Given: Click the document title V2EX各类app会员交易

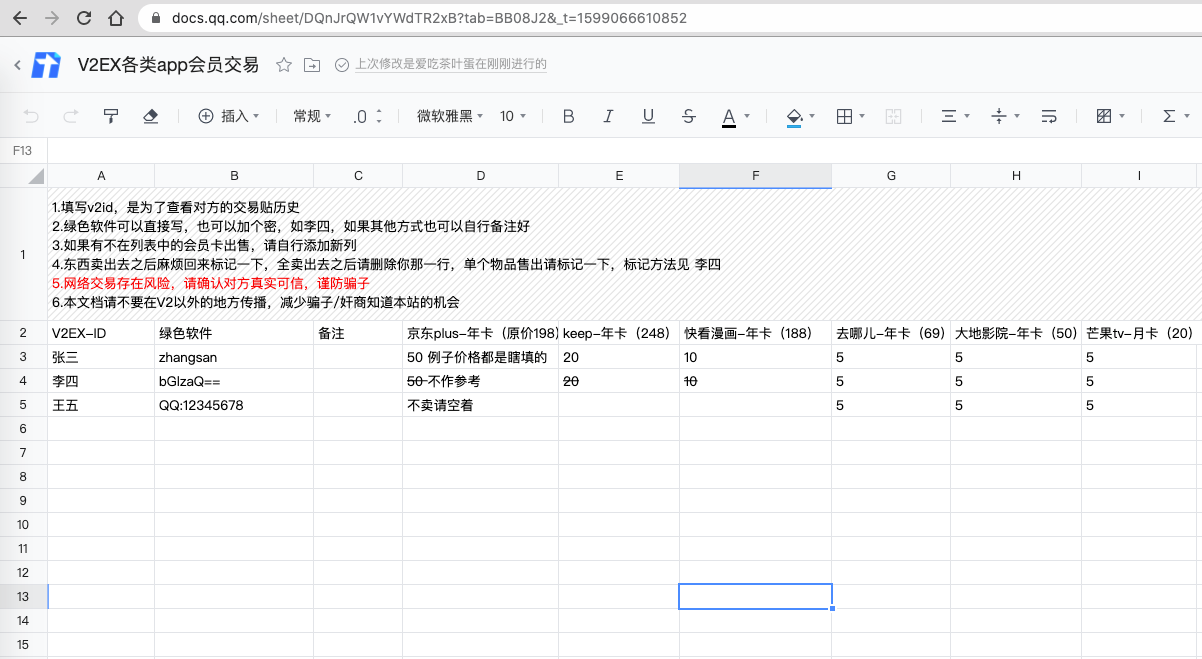Looking at the screenshot, I should click(x=169, y=65).
